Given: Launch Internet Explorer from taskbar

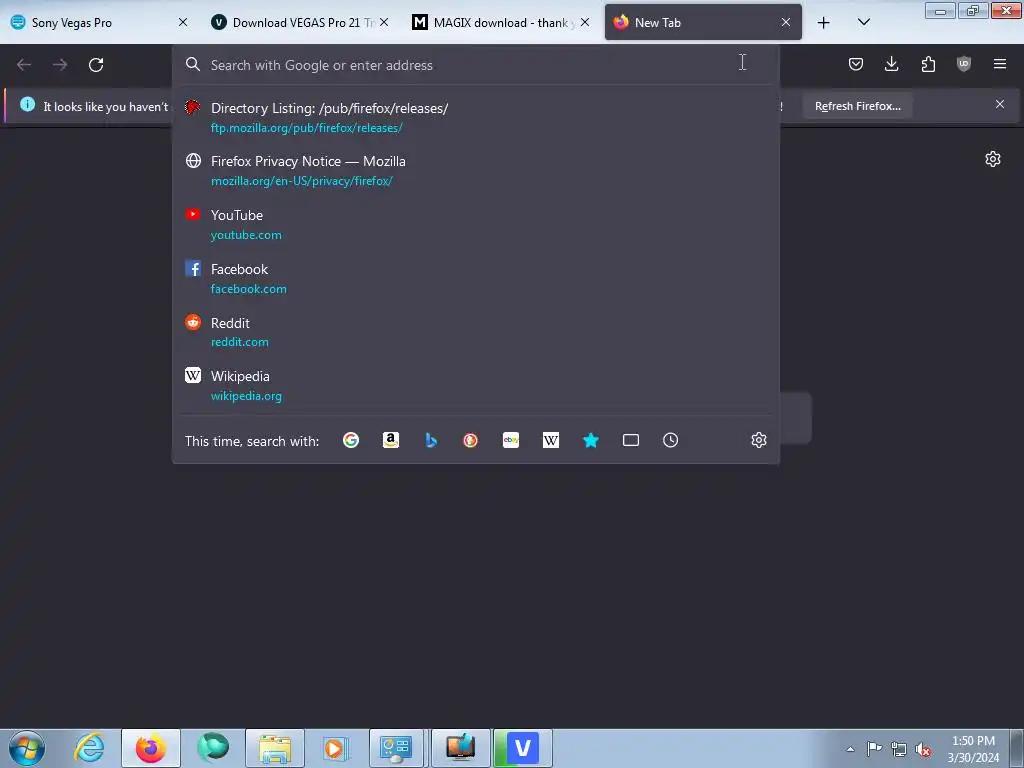Looking at the screenshot, I should tap(89, 748).
